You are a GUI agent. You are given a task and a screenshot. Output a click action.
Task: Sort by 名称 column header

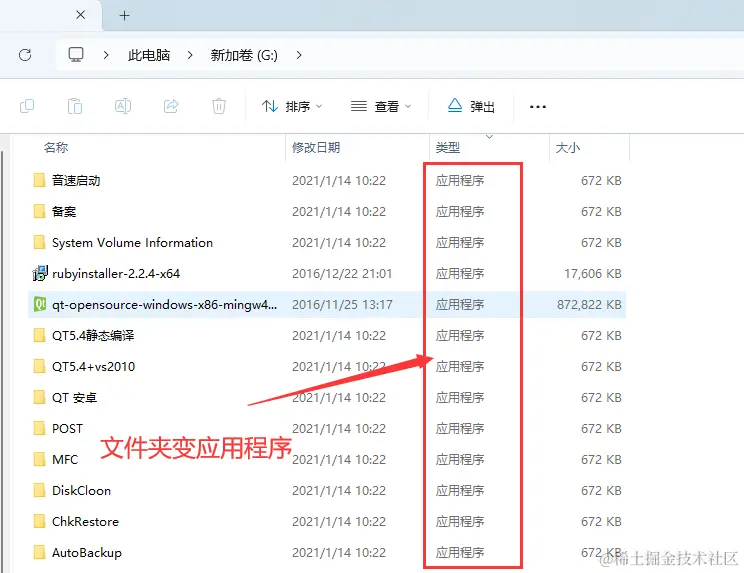coord(56,148)
